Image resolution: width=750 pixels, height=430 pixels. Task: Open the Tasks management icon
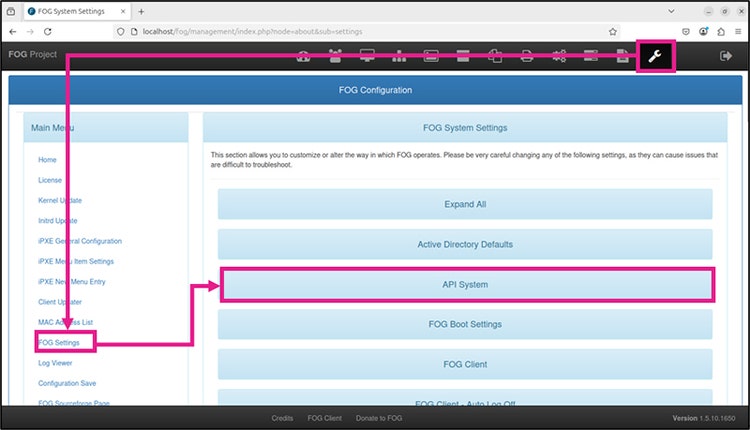point(591,56)
